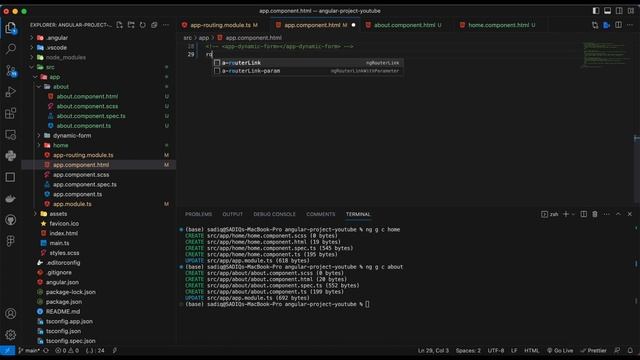Open notifications bell in status bar
The image size is (640, 360).
pyautogui.click(x=630, y=350)
